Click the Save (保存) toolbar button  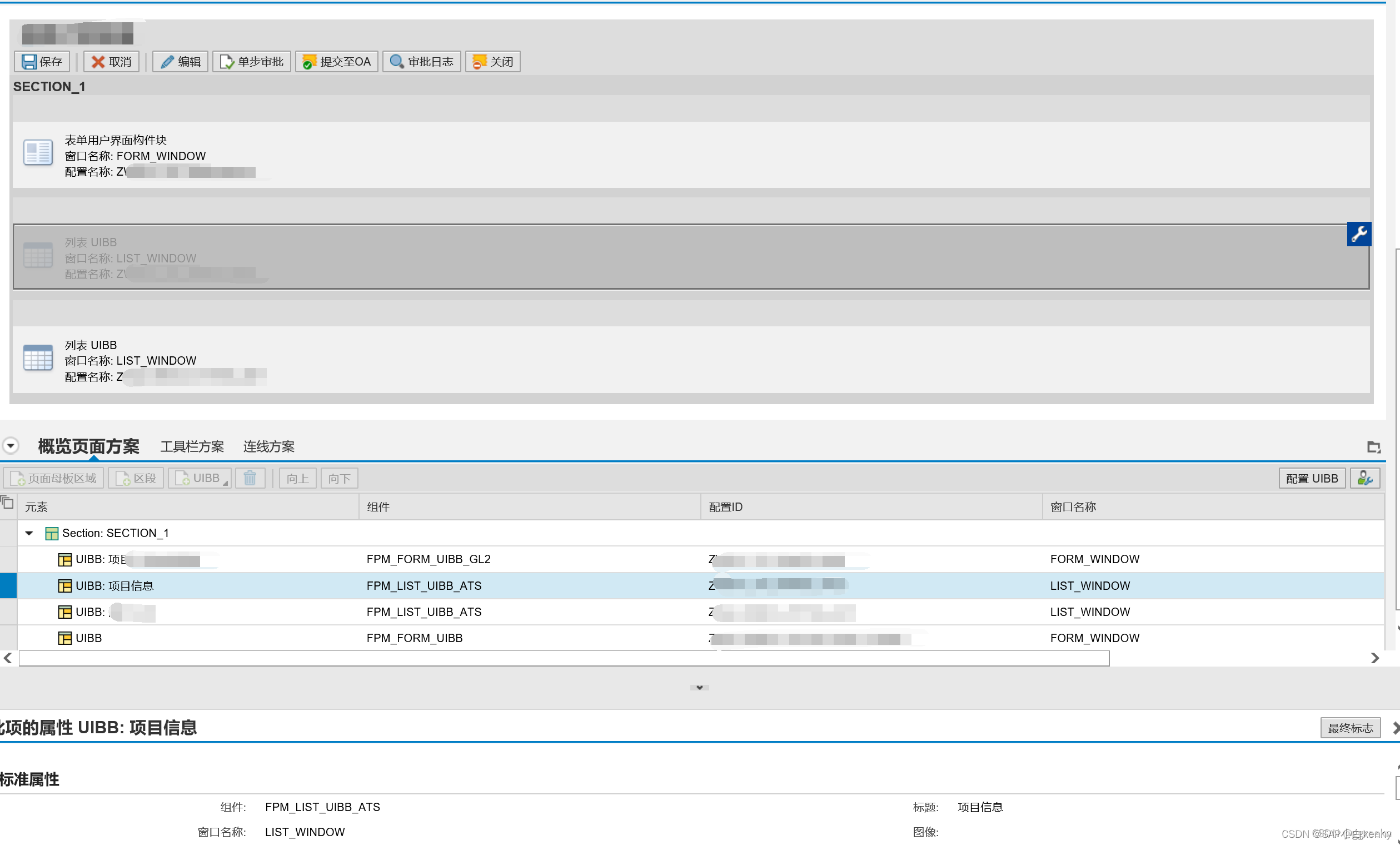pyautogui.click(x=42, y=61)
